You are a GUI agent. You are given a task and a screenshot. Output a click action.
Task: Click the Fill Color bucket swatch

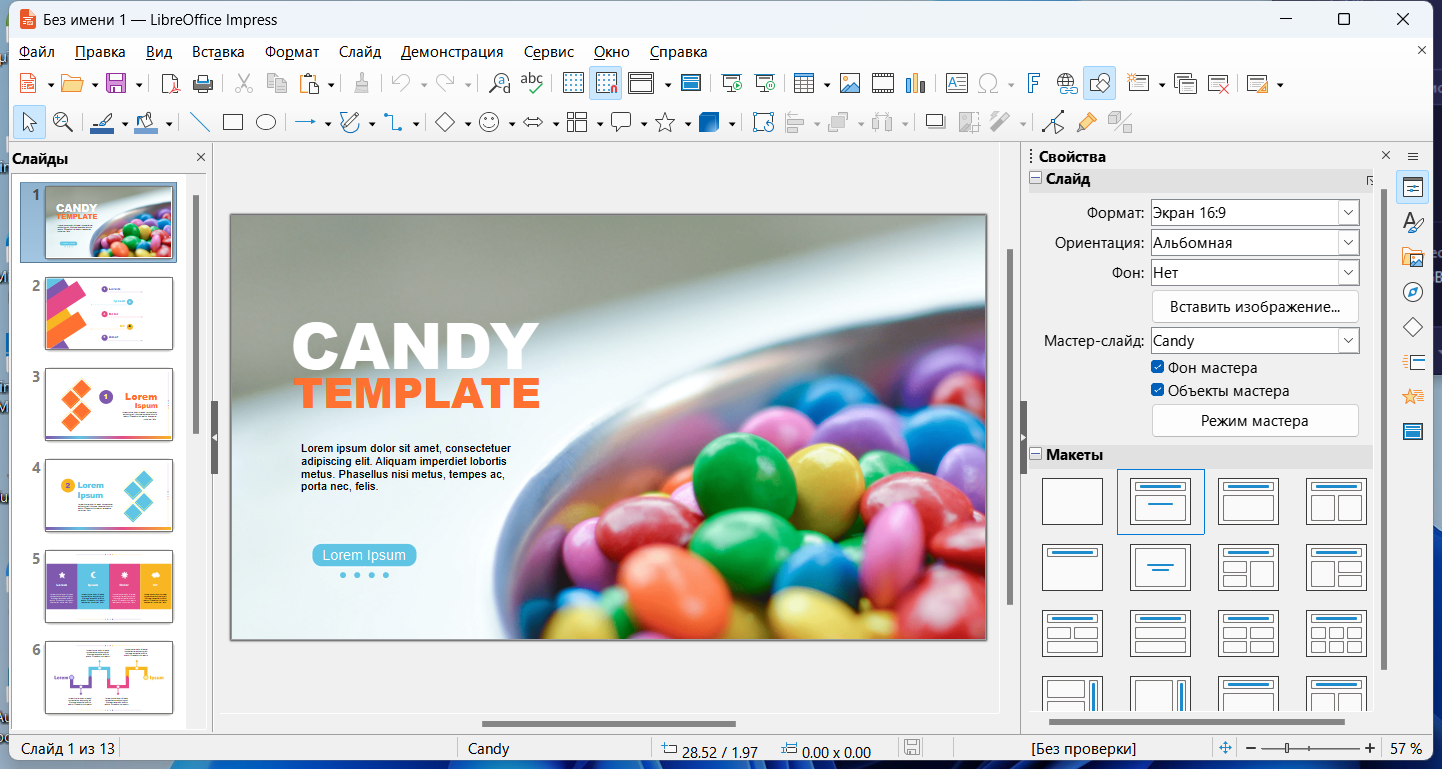[x=146, y=122]
